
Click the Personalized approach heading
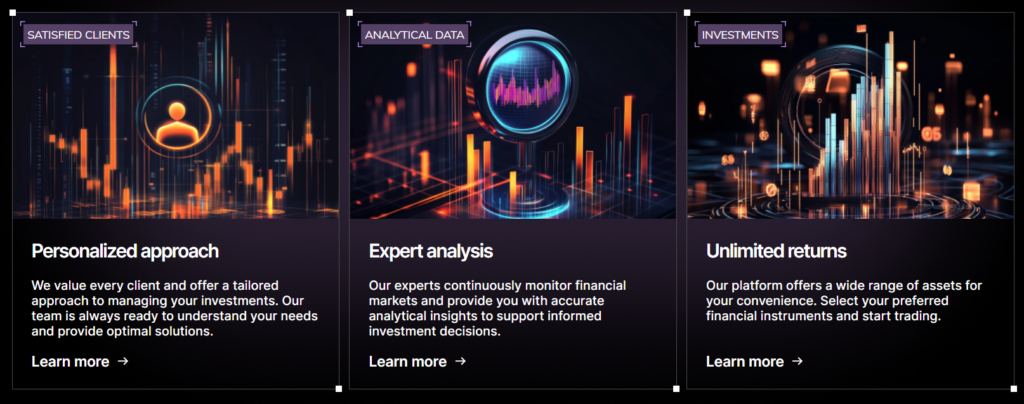pos(125,250)
